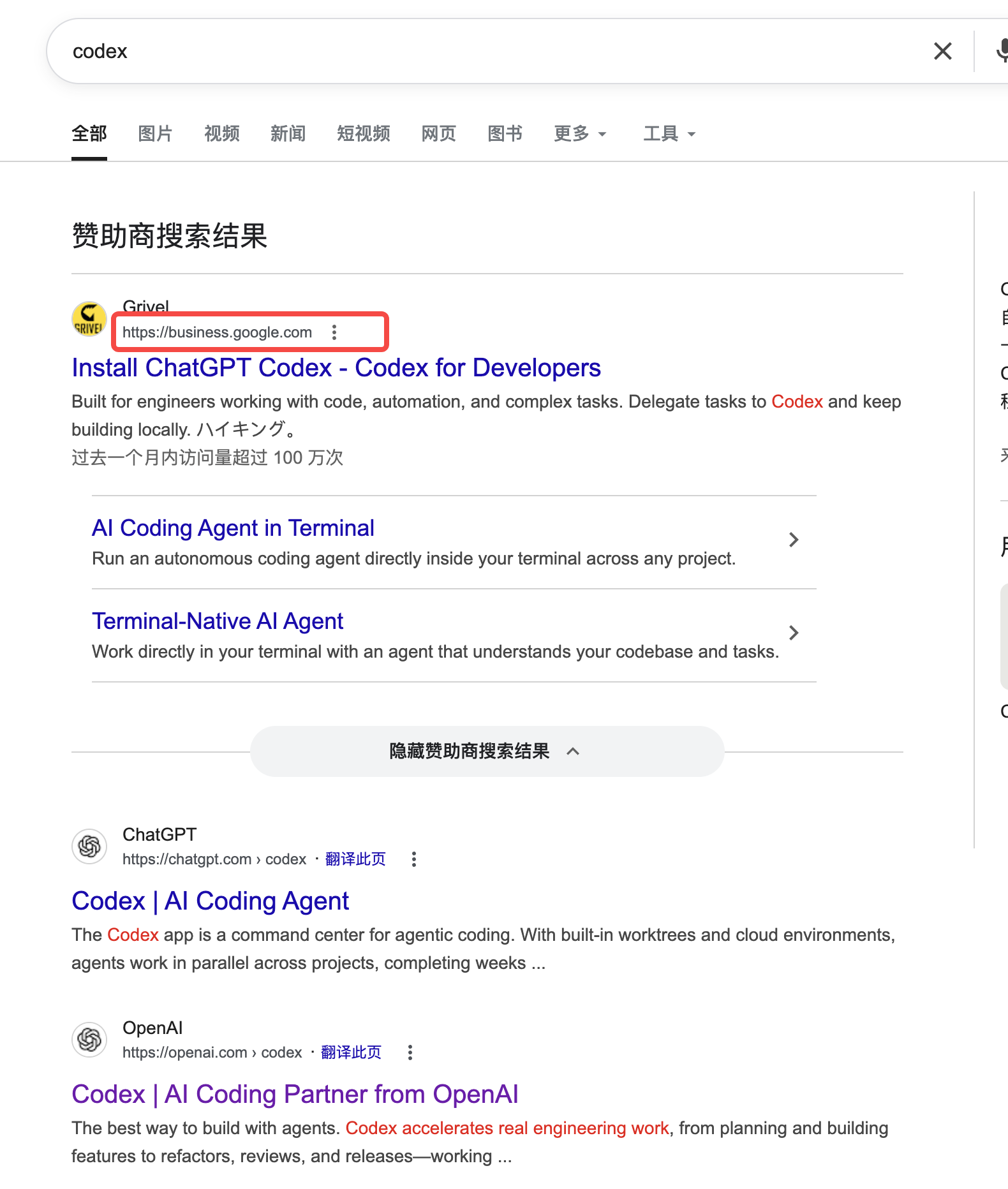The height and width of the screenshot is (1189, 1008).
Task: Click the ChatGPT result favicon
Action: click(89, 846)
